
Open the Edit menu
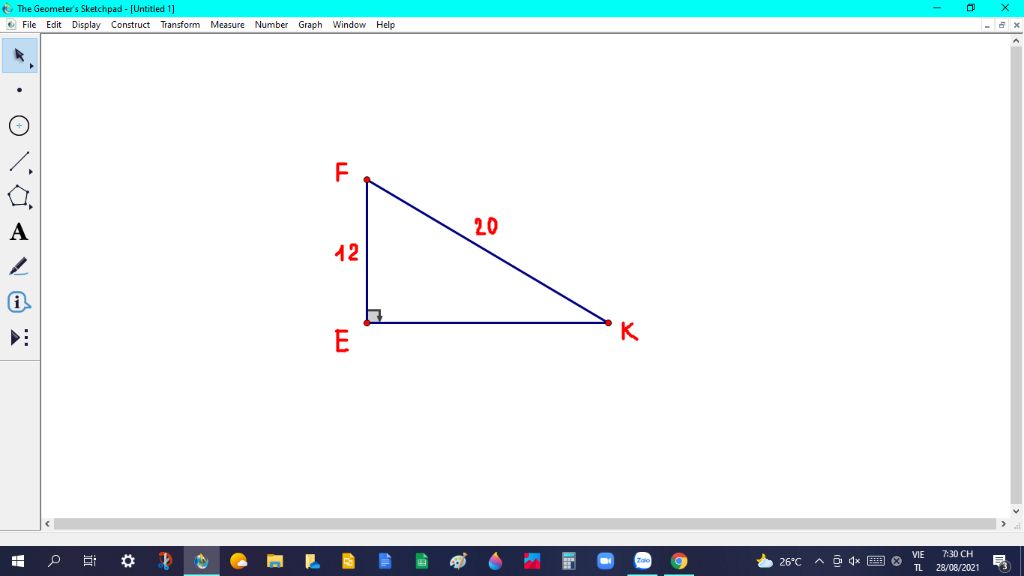54,25
